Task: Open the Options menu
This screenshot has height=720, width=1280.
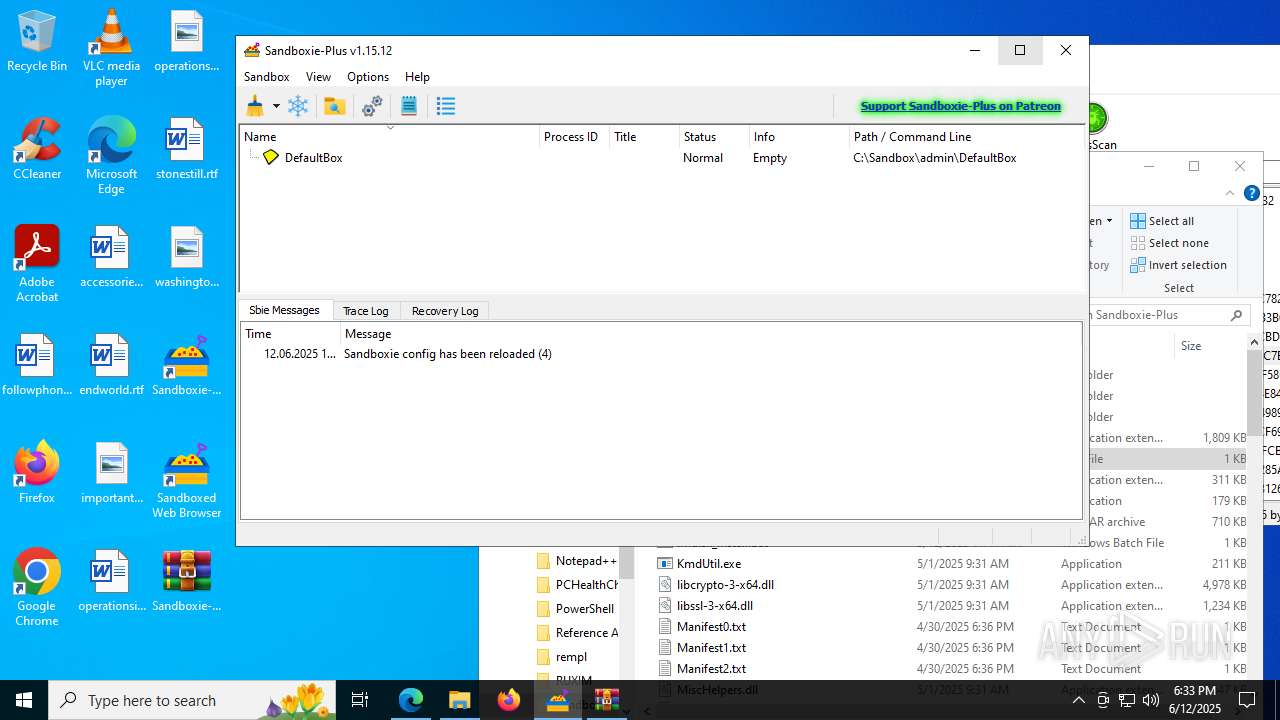Action: [368, 77]
